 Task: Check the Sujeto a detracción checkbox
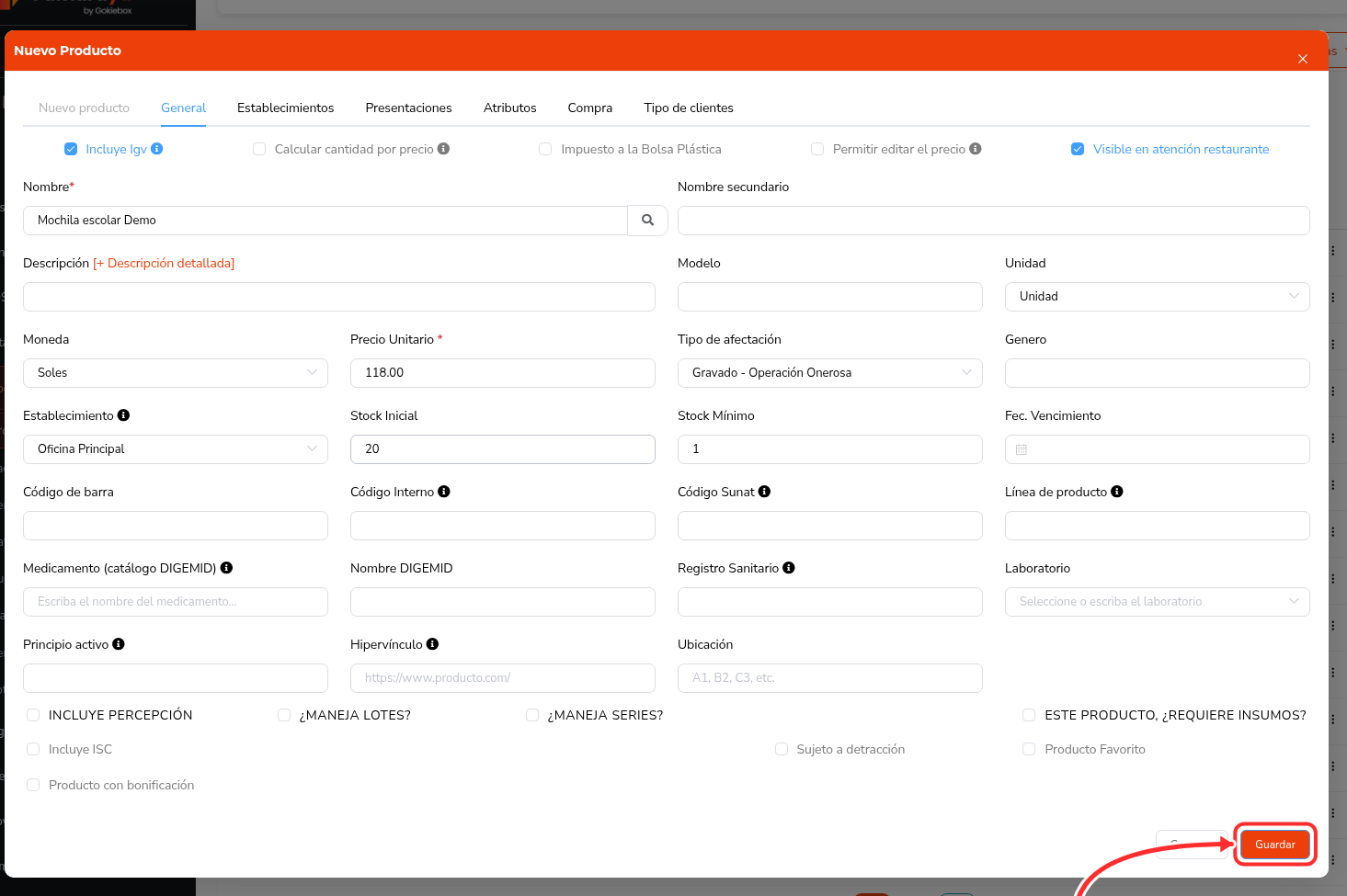pos(782,749)
